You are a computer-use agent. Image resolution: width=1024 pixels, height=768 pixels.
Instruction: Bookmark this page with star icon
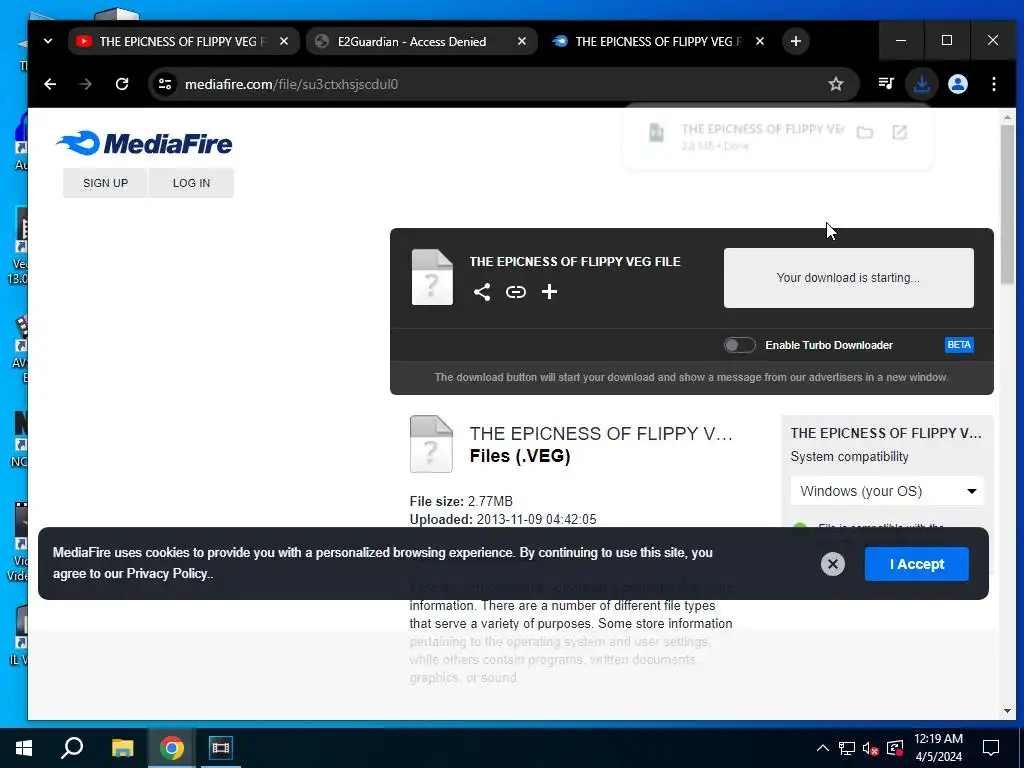coord(836,84)
